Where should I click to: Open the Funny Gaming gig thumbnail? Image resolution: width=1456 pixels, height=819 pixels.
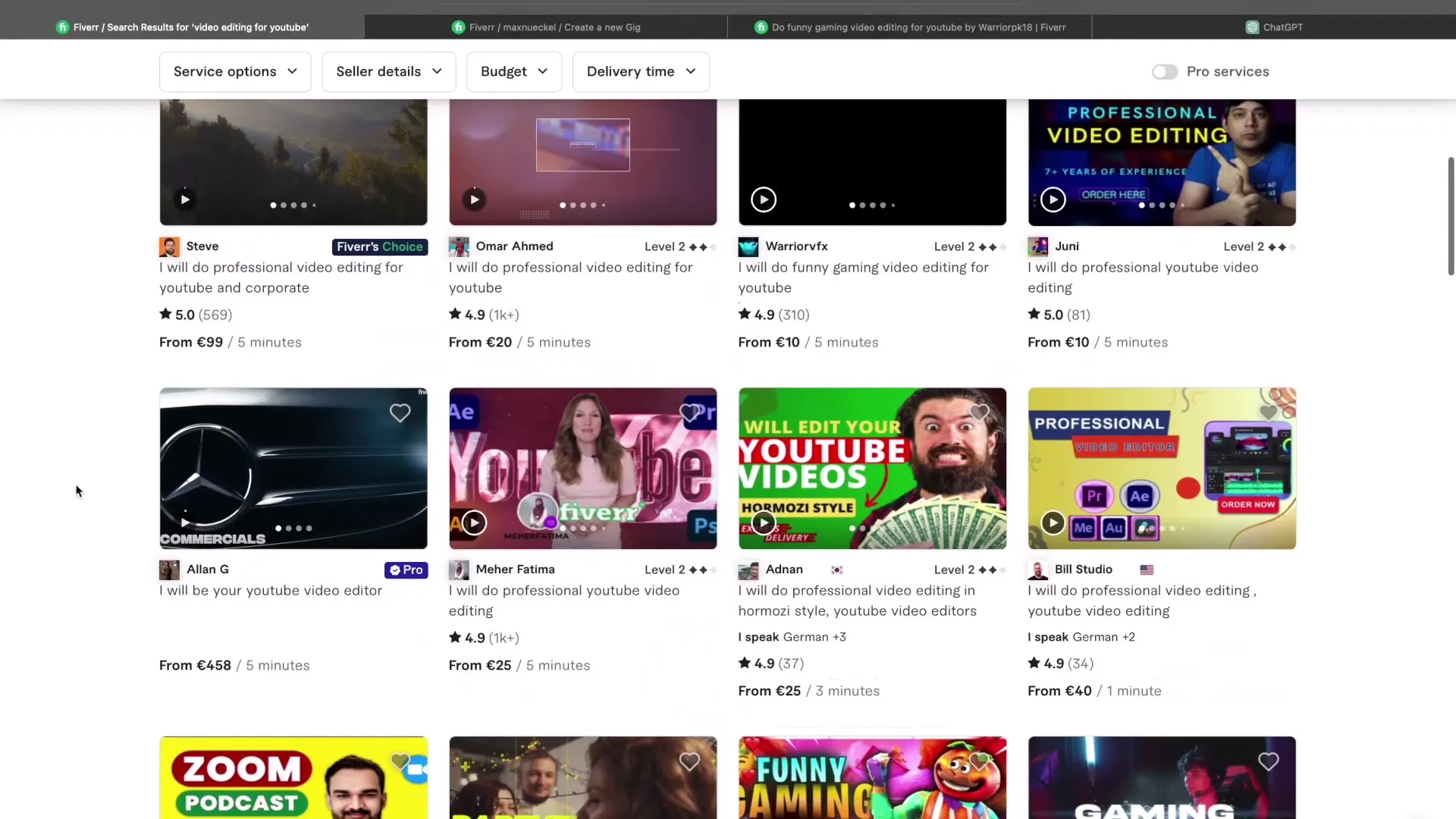(873, 777)
